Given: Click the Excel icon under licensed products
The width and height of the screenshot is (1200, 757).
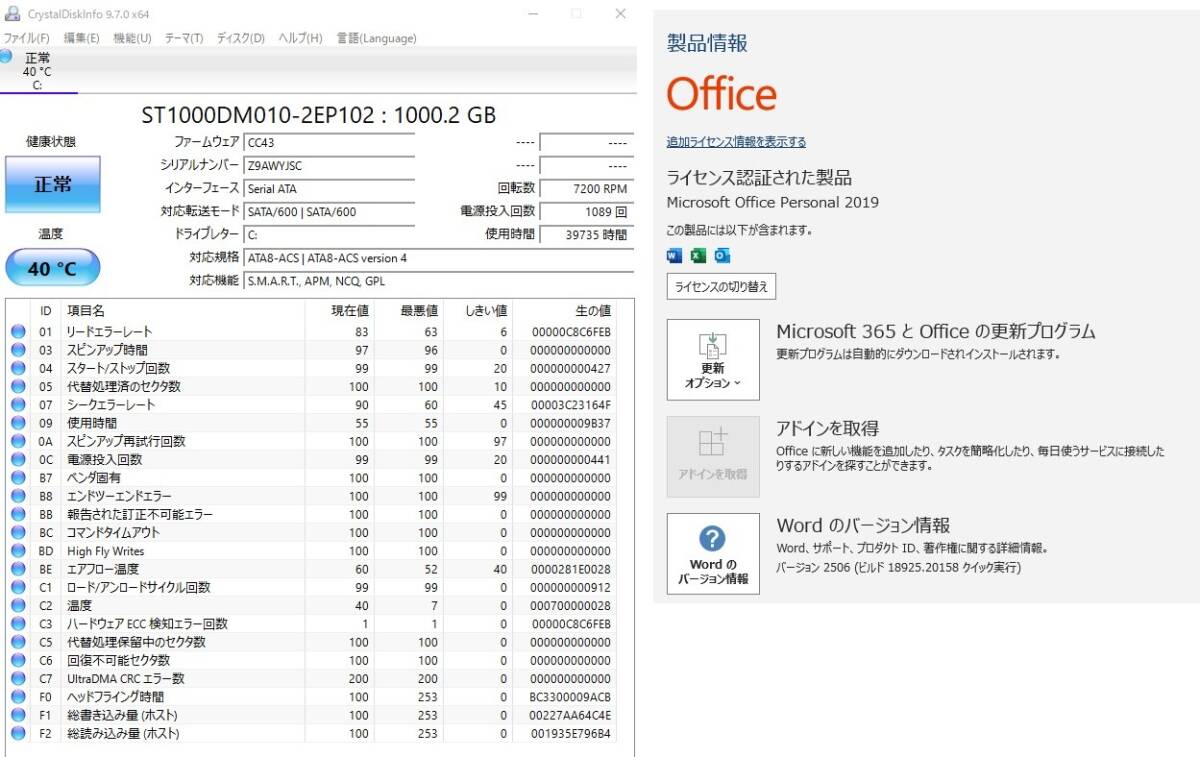Looking at the screenshot, I should [698, 255].
